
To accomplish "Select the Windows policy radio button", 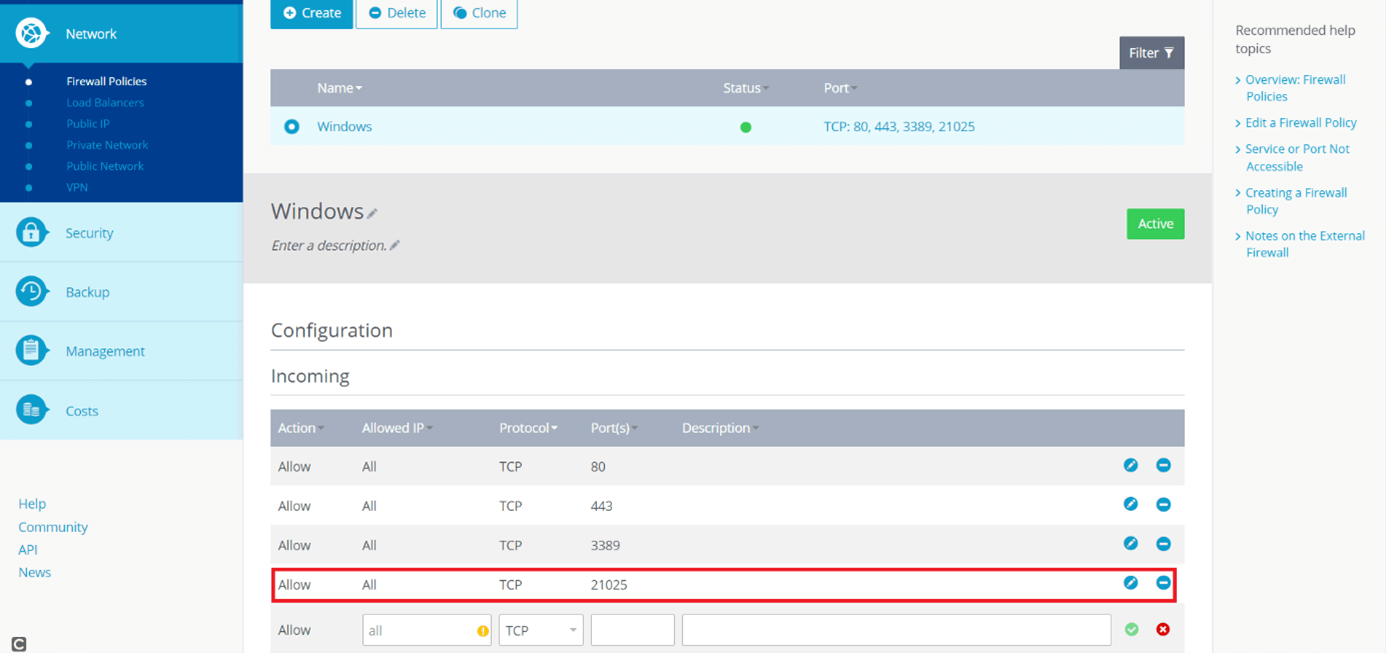I will click(291, 126).
